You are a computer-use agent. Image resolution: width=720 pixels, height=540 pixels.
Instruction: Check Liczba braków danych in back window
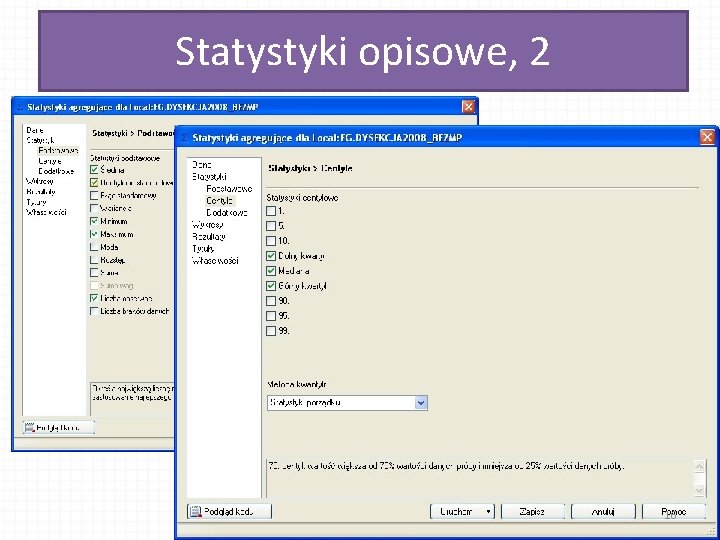pos(94,311)
